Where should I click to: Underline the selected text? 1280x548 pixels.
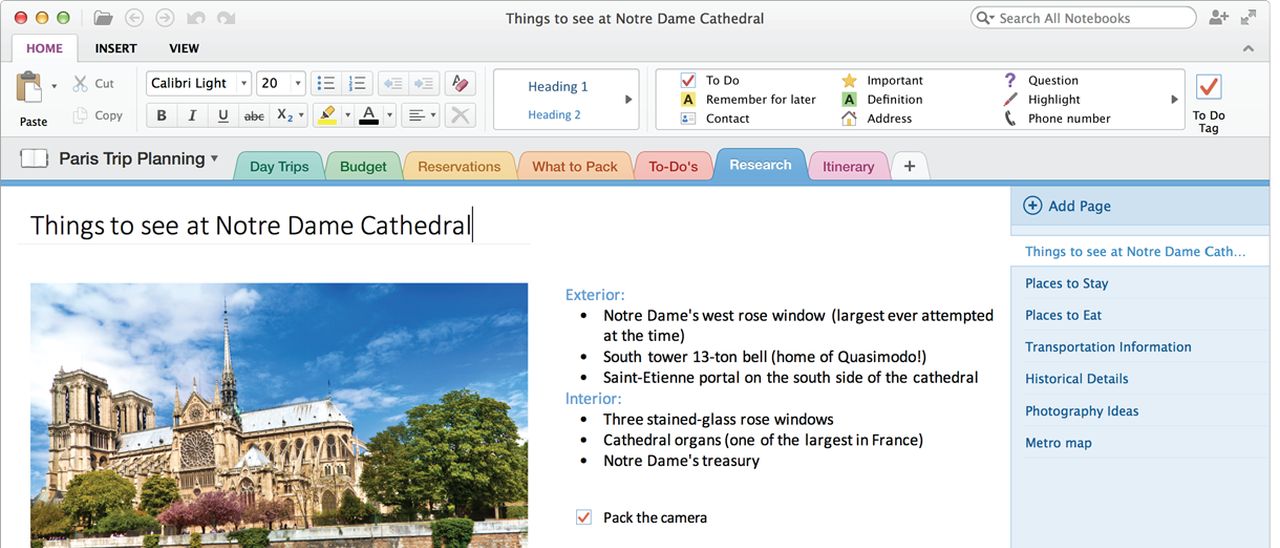pyautogui.click(x=222, y=115)
